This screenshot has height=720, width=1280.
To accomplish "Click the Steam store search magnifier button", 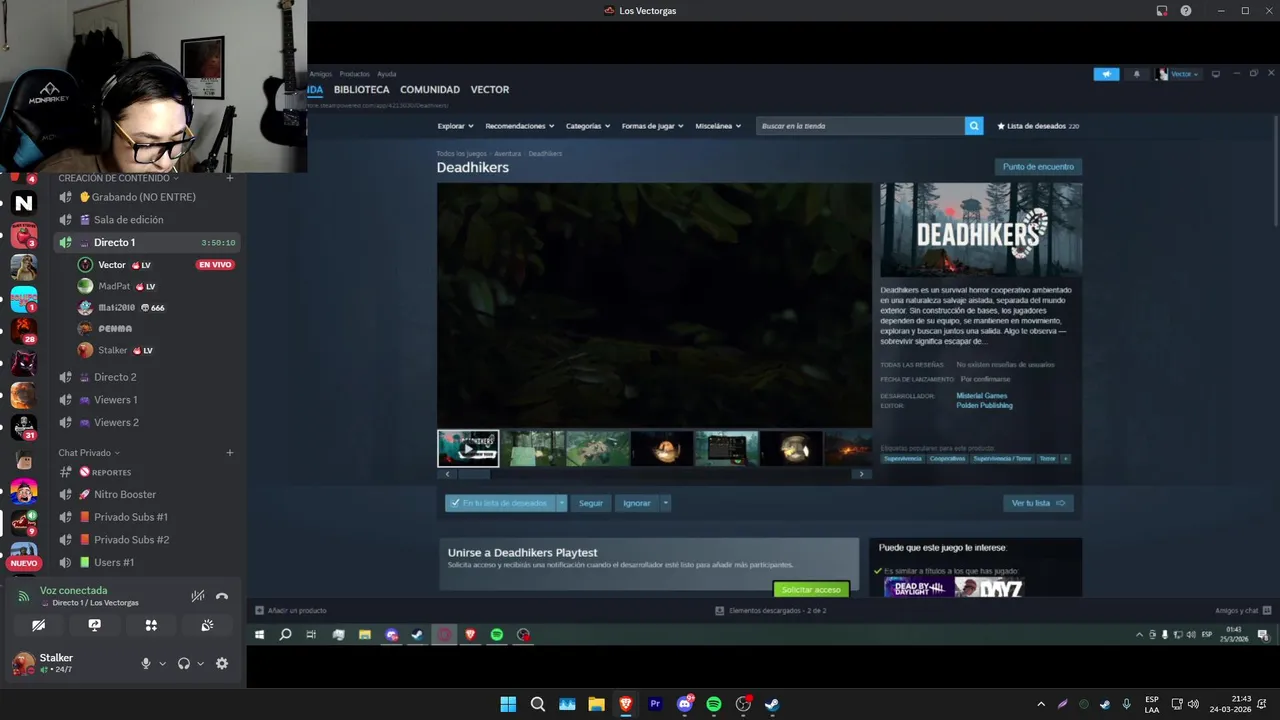I will tap(974, 126).
